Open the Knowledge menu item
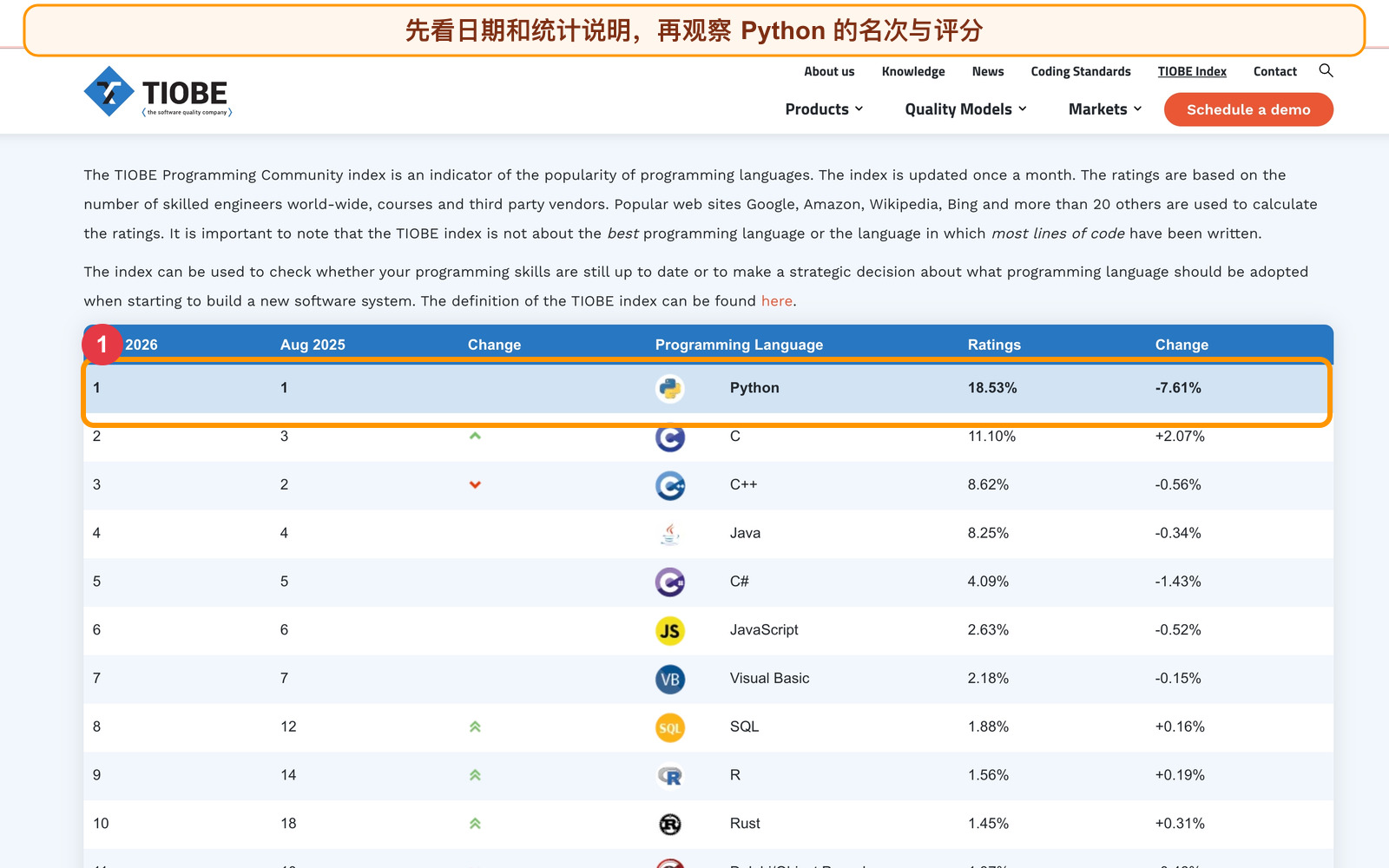This screenshot has height=868, width=1389. click(913, 71)
